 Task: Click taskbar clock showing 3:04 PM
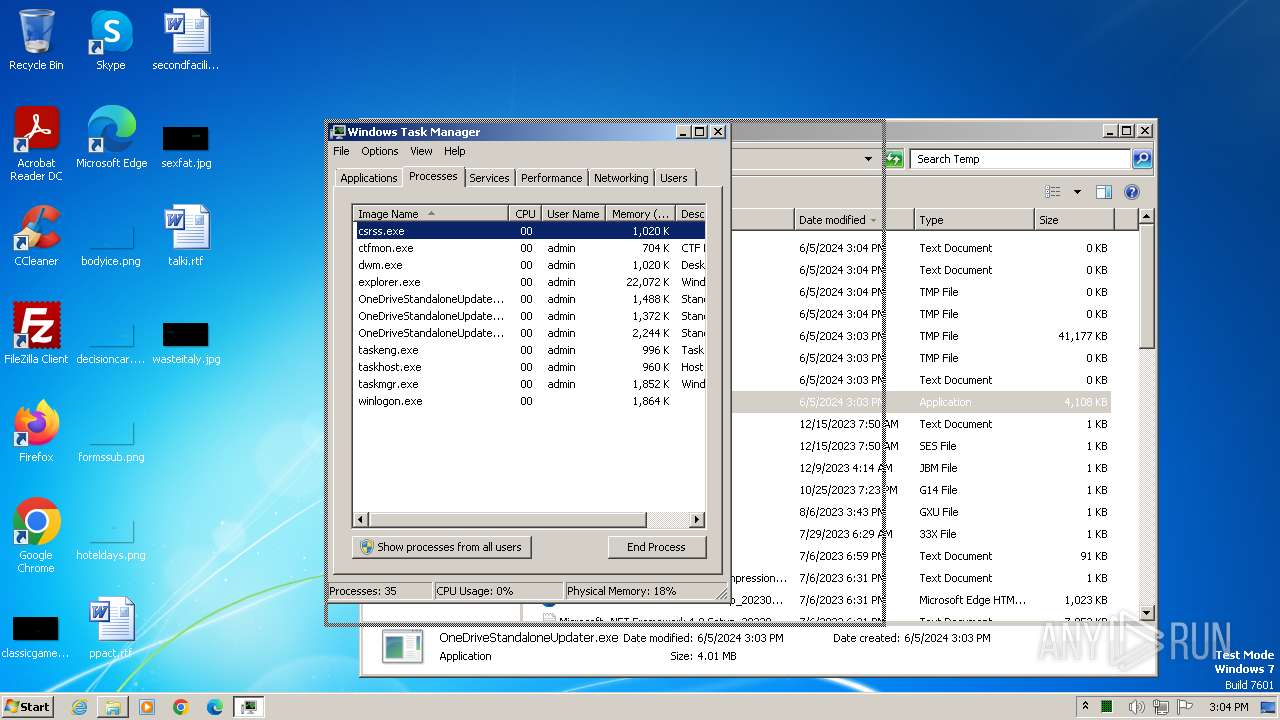pos(1228,707)
